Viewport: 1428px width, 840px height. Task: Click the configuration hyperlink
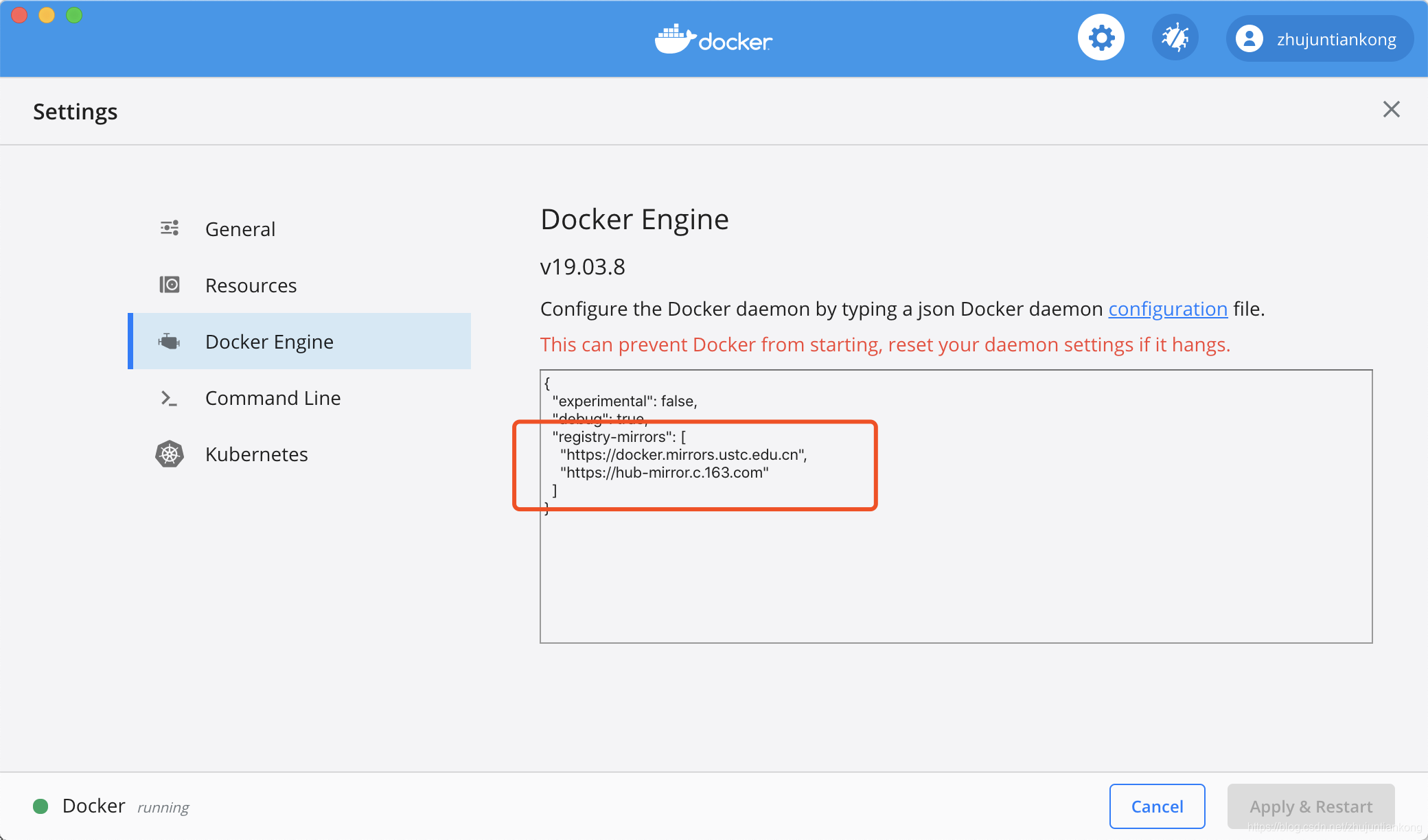tap(1168, 309)
